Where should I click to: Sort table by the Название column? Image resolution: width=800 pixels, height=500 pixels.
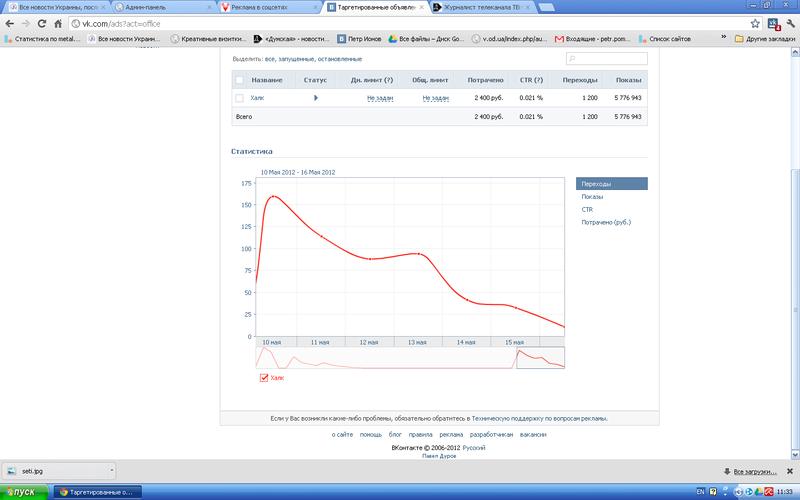pos(267,80)
